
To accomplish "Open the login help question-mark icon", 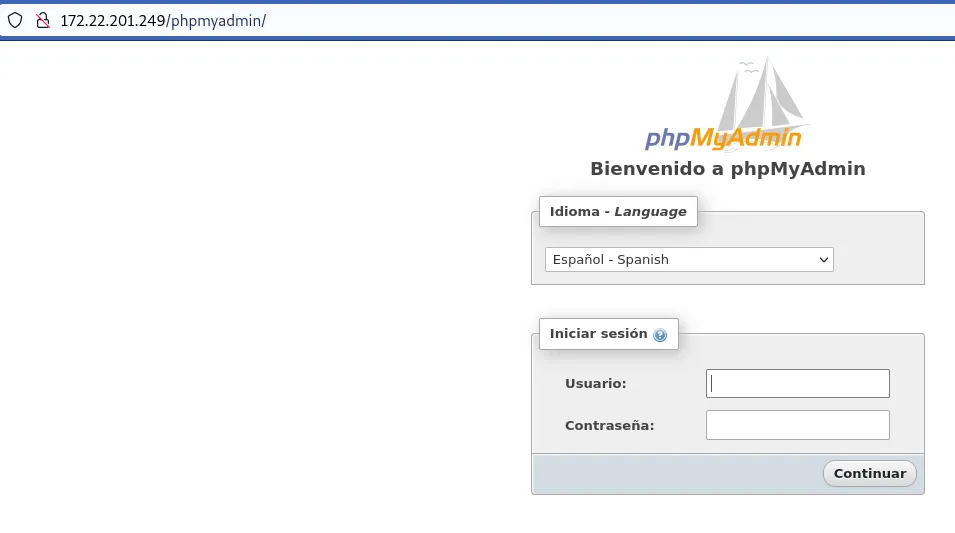I will pyautogui.click(x=660, y=334).
